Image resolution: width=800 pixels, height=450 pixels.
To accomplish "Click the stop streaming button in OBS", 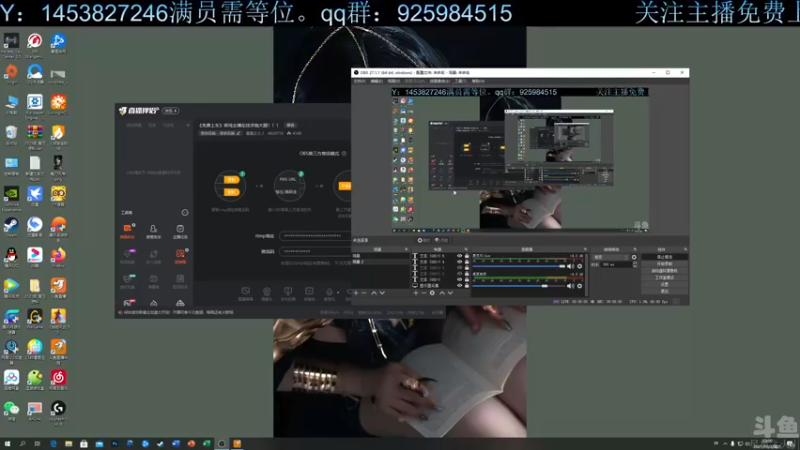I will pos(664,257).
